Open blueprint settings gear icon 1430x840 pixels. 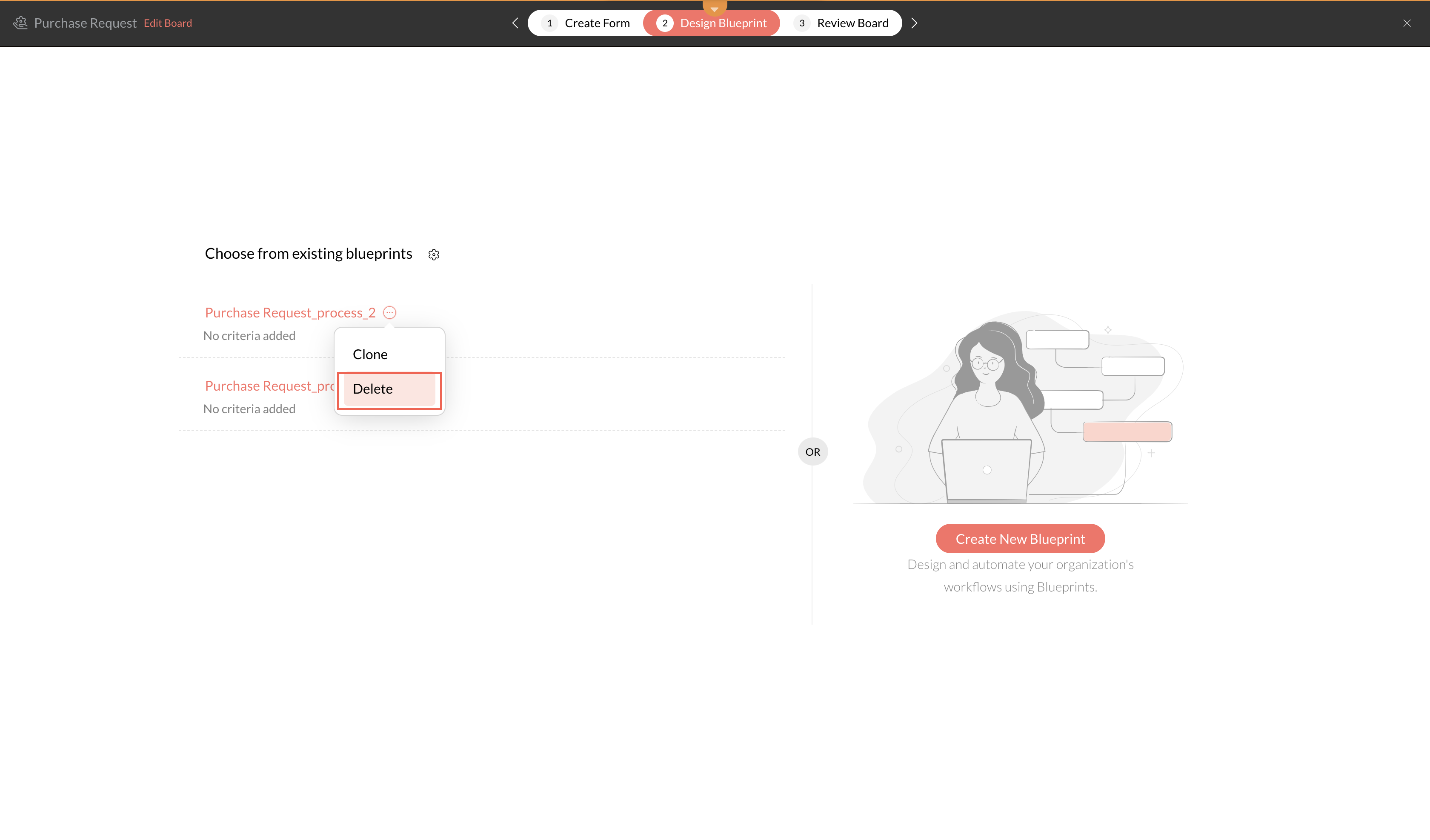[x=434, y=254]
